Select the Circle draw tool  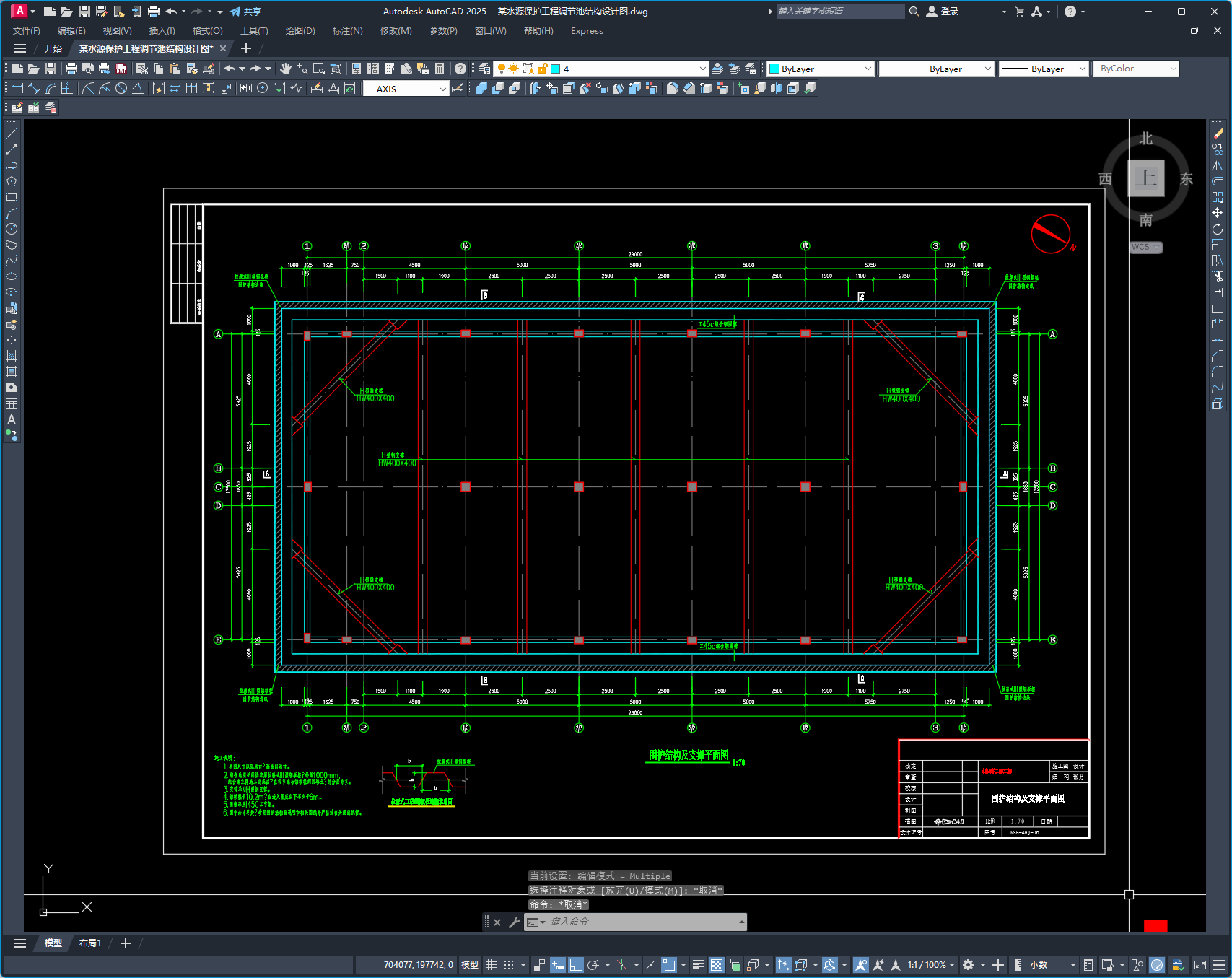tap(12, 229)
